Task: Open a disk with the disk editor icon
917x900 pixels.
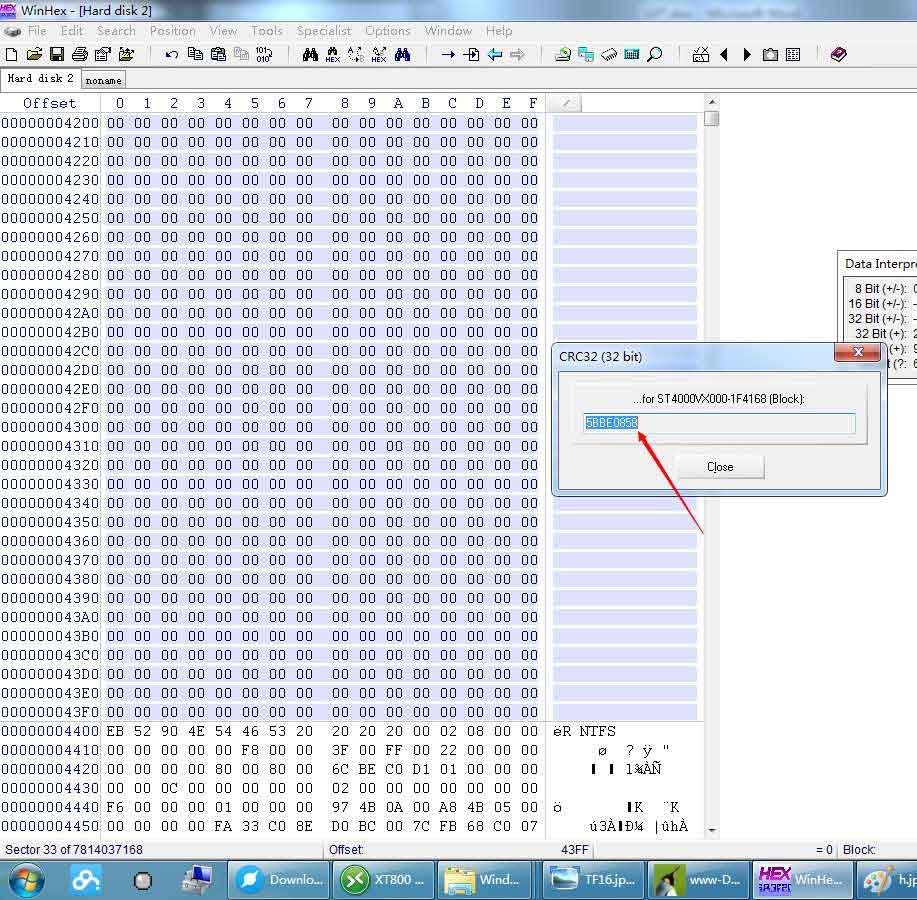Action: [563, 54]
